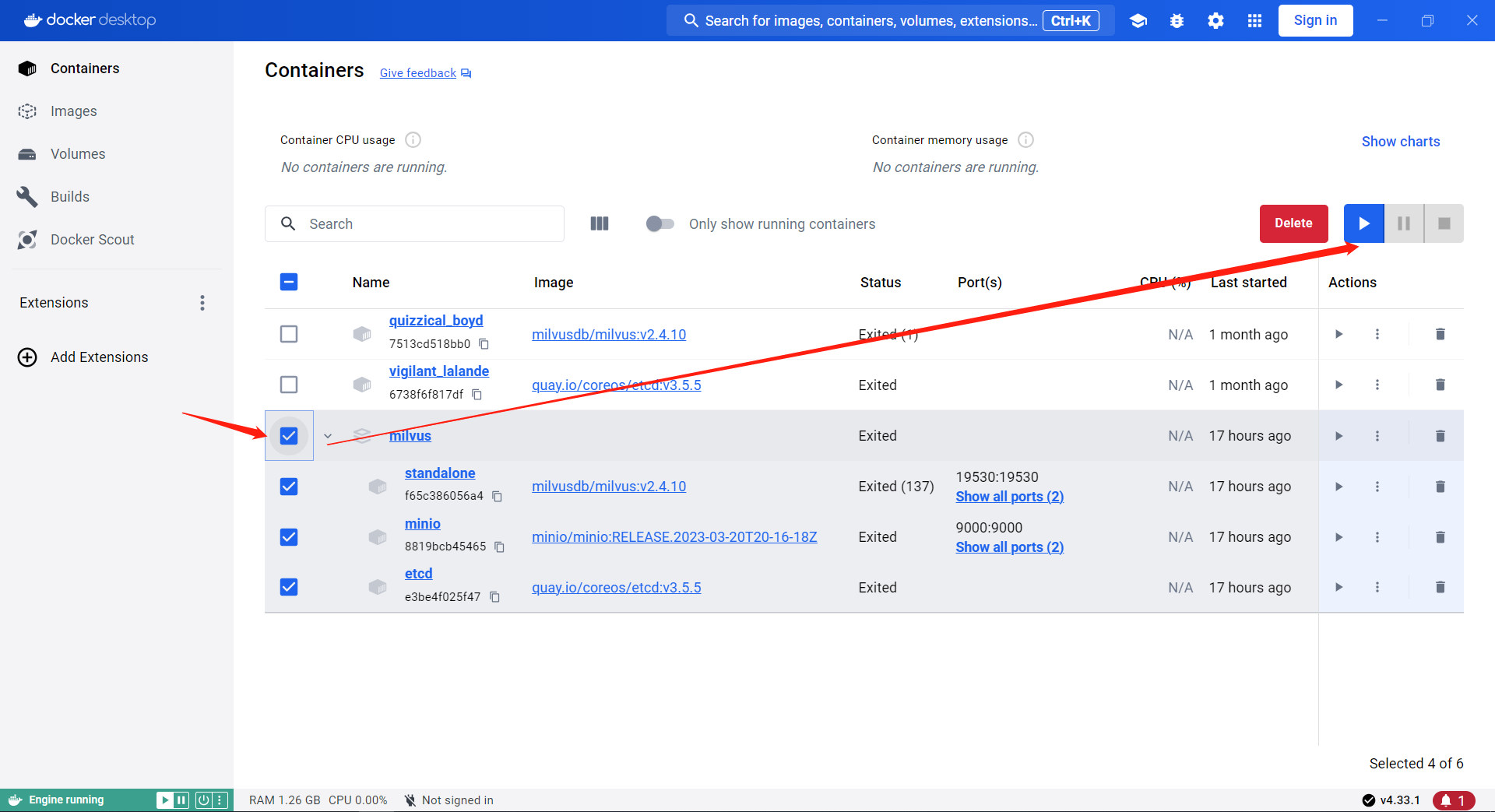
Task: Toggle the select-all checkbox in the header
Action: [289, 282]
